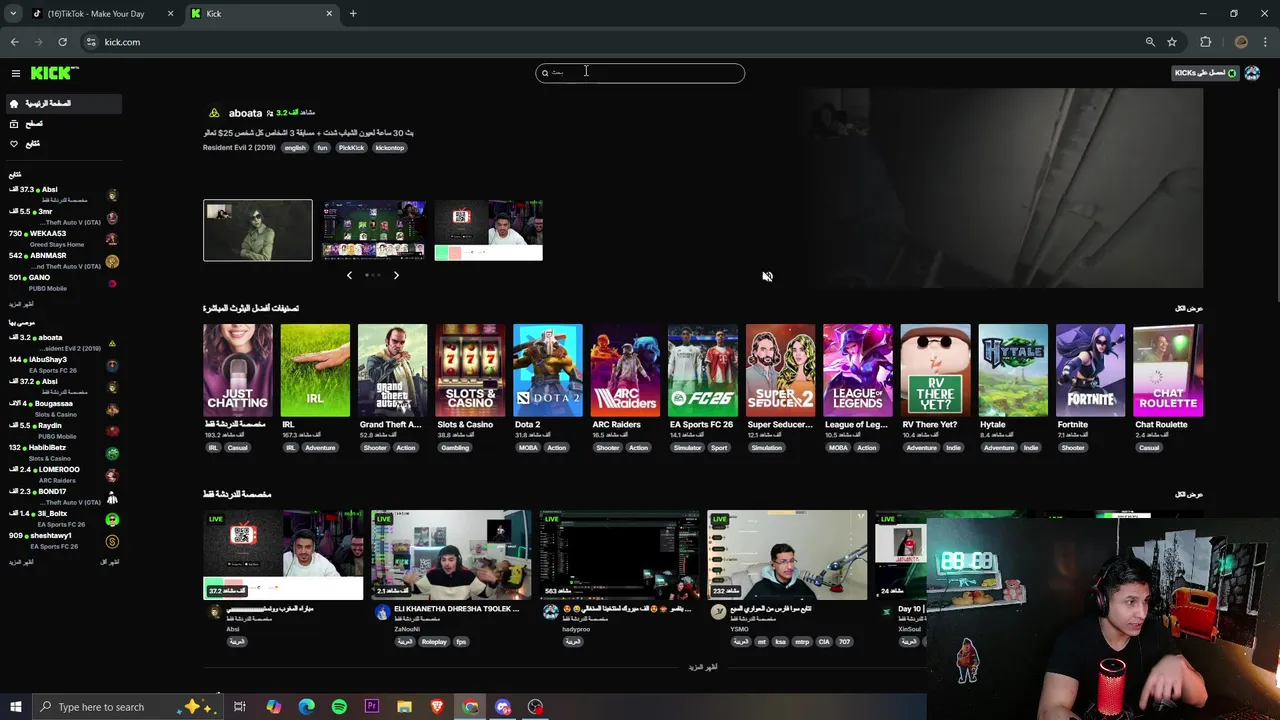Show previous featured stream with left arrow
The image size is (1280, 720).
(x=349, y=275)
